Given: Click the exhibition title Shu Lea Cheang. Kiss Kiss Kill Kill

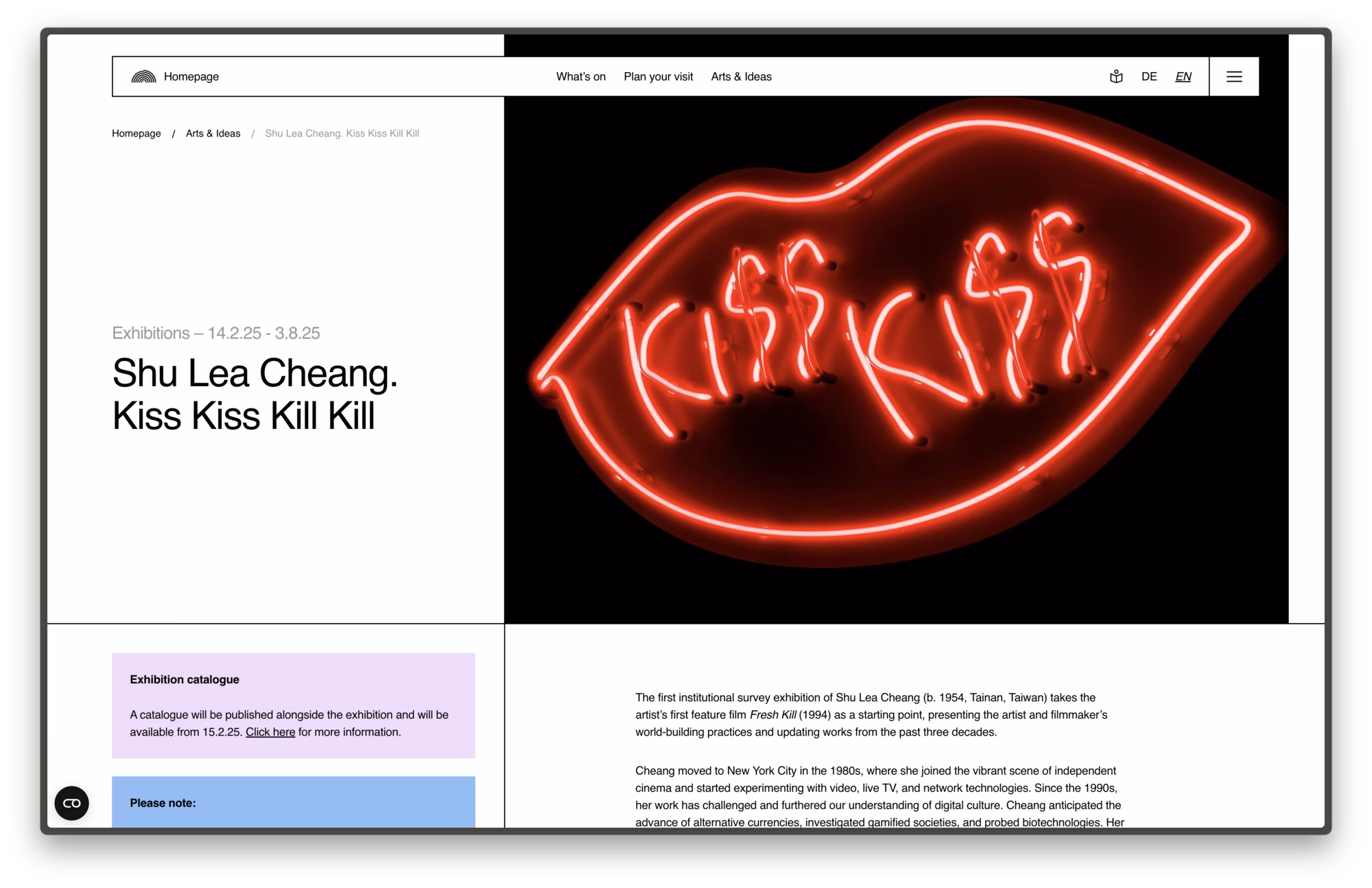Looking at the screenshot, I should point(255,395).
